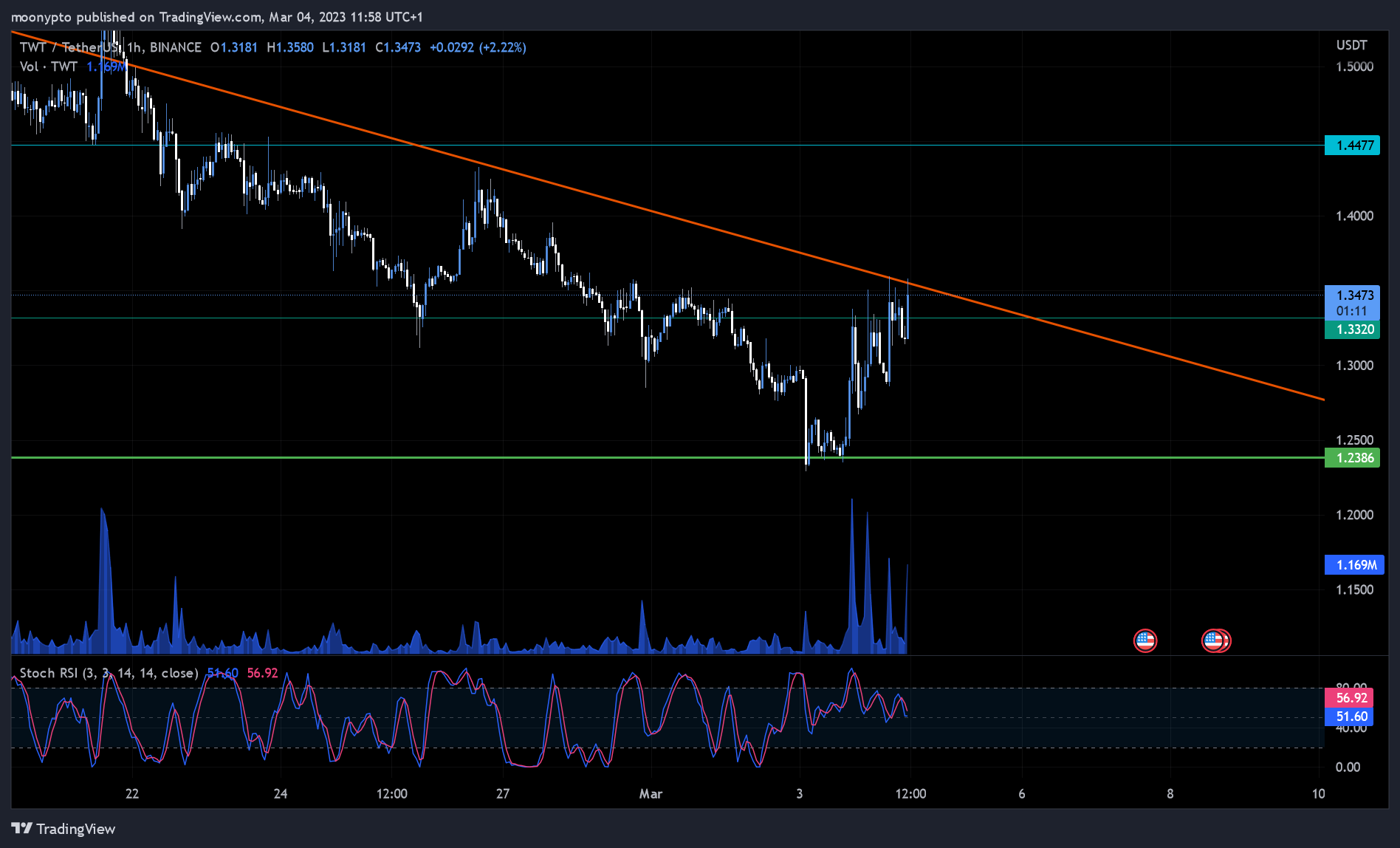Click date 27 on the time axis
The height and width of the screenshot is (848, 1400).
503,794
